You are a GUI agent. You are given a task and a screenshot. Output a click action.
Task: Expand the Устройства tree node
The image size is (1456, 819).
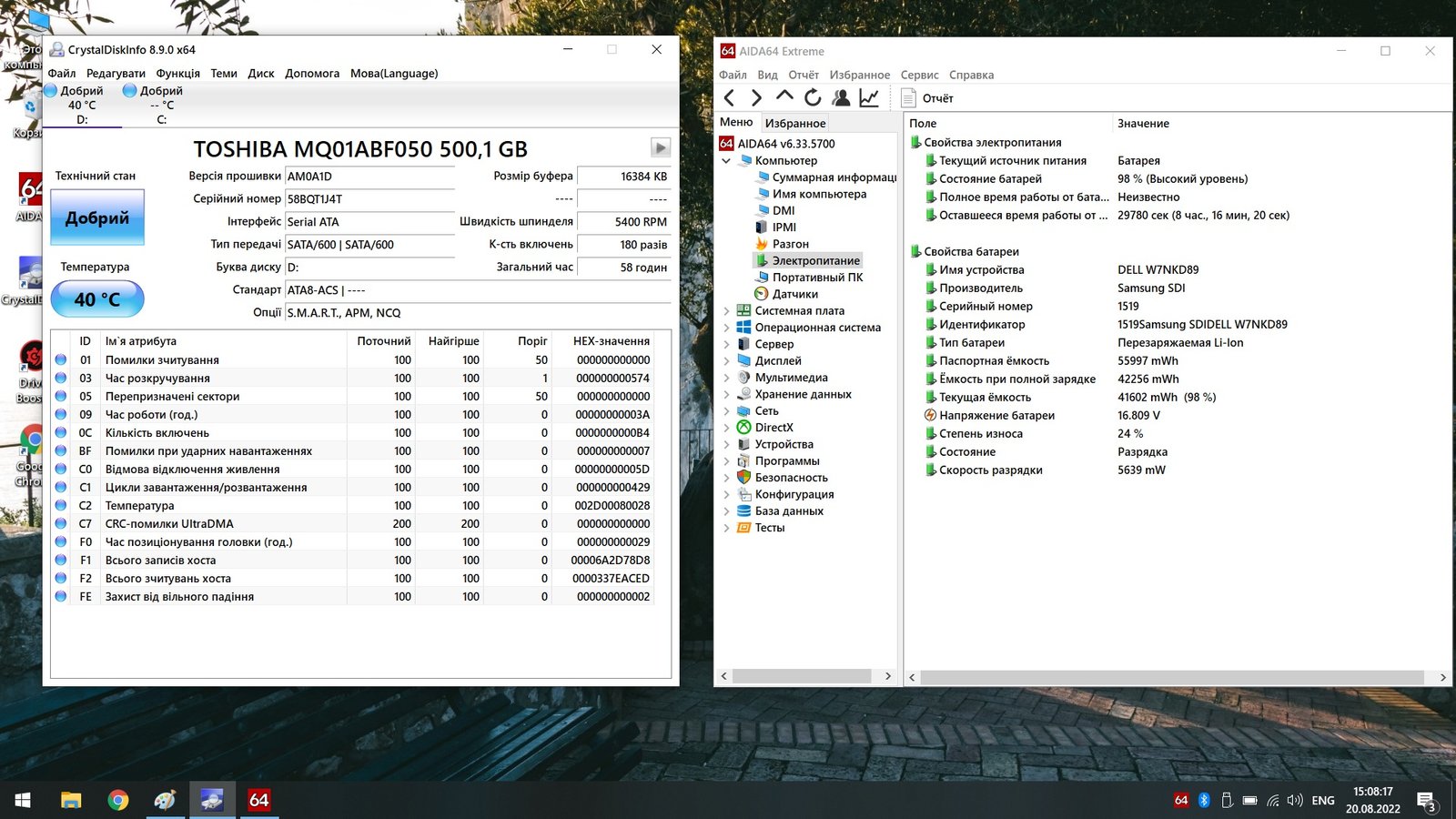click(x=726, y=445)
